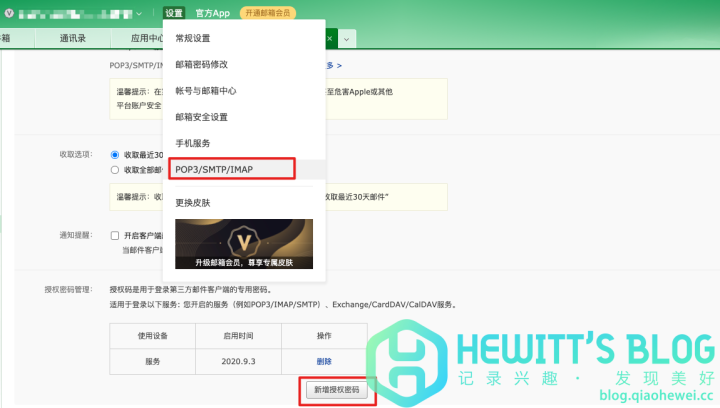Viewport: 720px width, 408px height.
Task: Expand the account dropdown arrow beside the username
Action: [139, 13]
